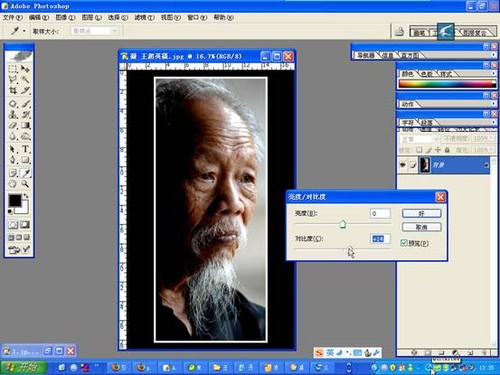Image resolution: width=500 pixels, height=375 pixels.
Task: Open the 滤镜 Filter menu
Action: point(144,17)
